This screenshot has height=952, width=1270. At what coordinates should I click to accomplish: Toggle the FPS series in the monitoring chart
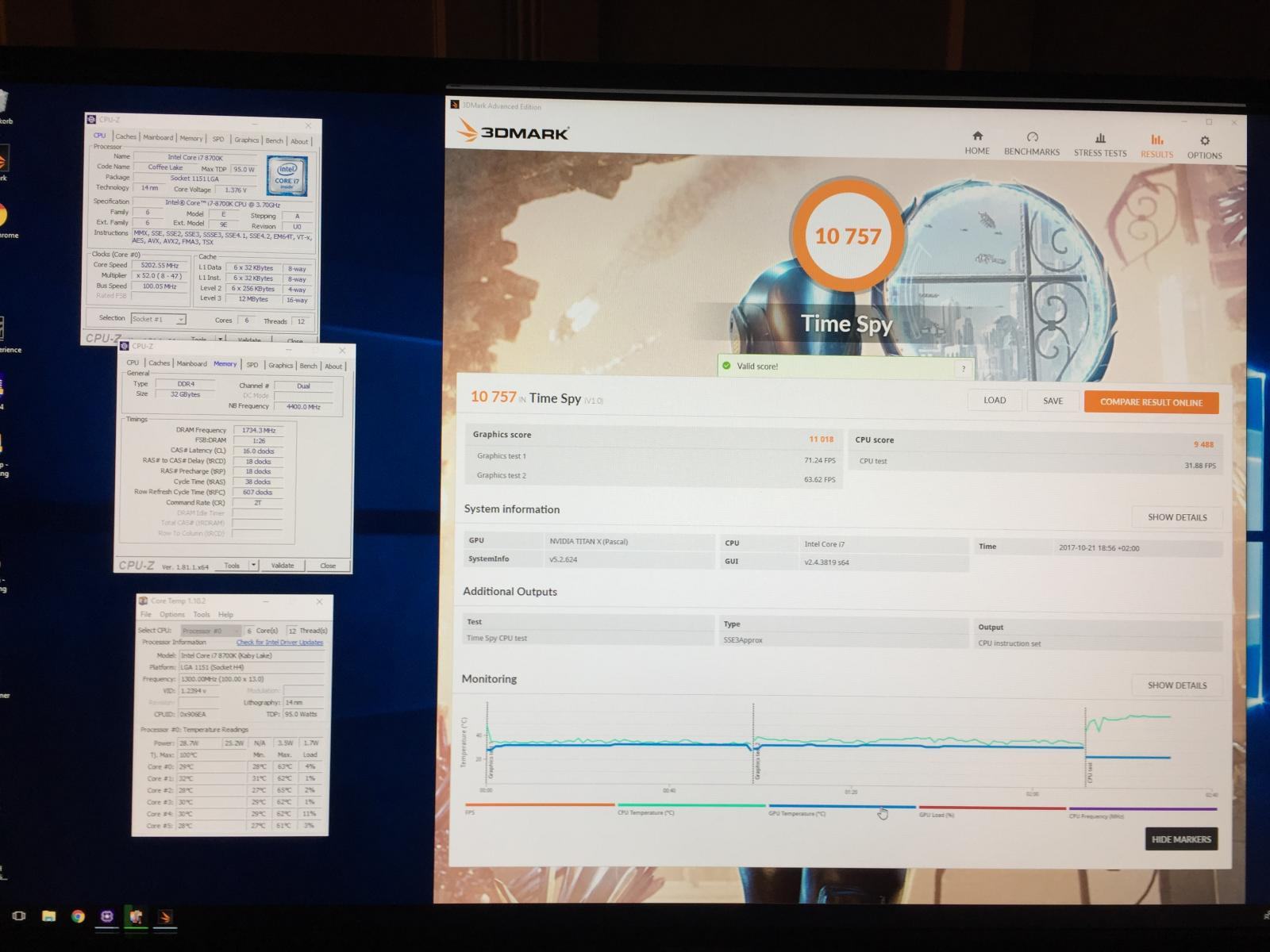pos(539,808)
